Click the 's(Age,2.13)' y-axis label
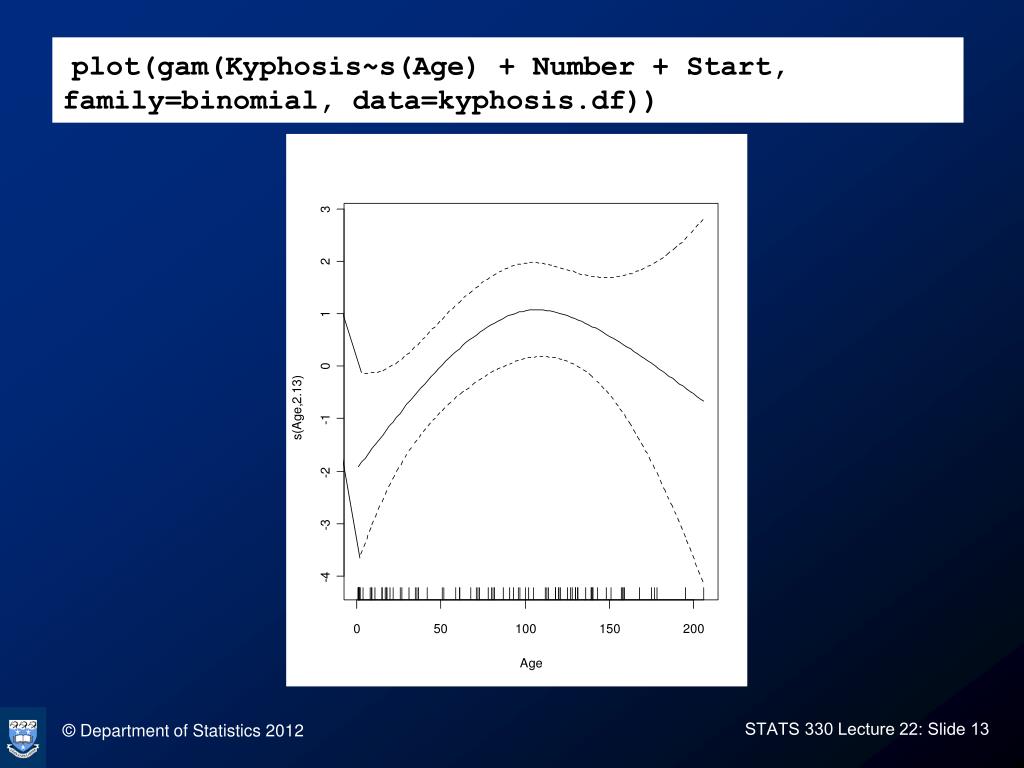Image resolution: width=1024 pixels, height=768 pixels. (x=298, y=408)
